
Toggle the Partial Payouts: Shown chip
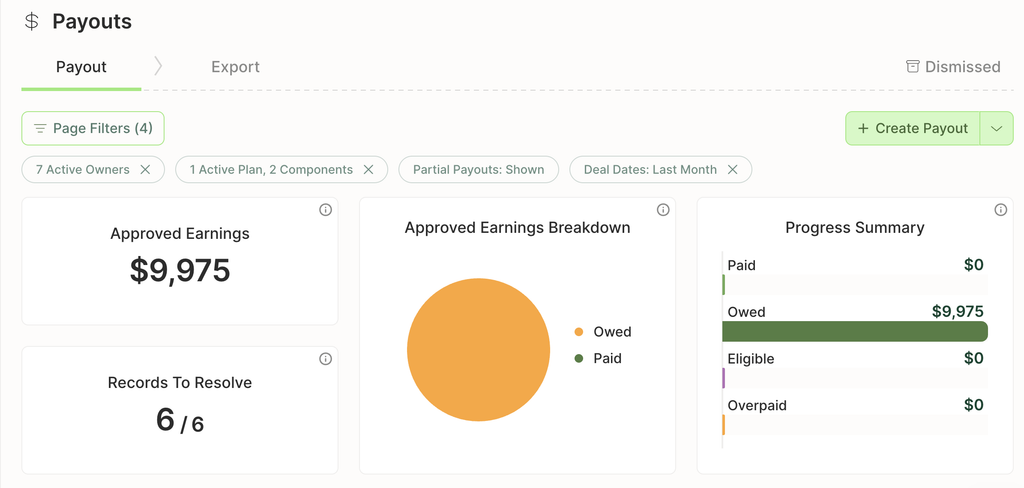tap(479, 170)
